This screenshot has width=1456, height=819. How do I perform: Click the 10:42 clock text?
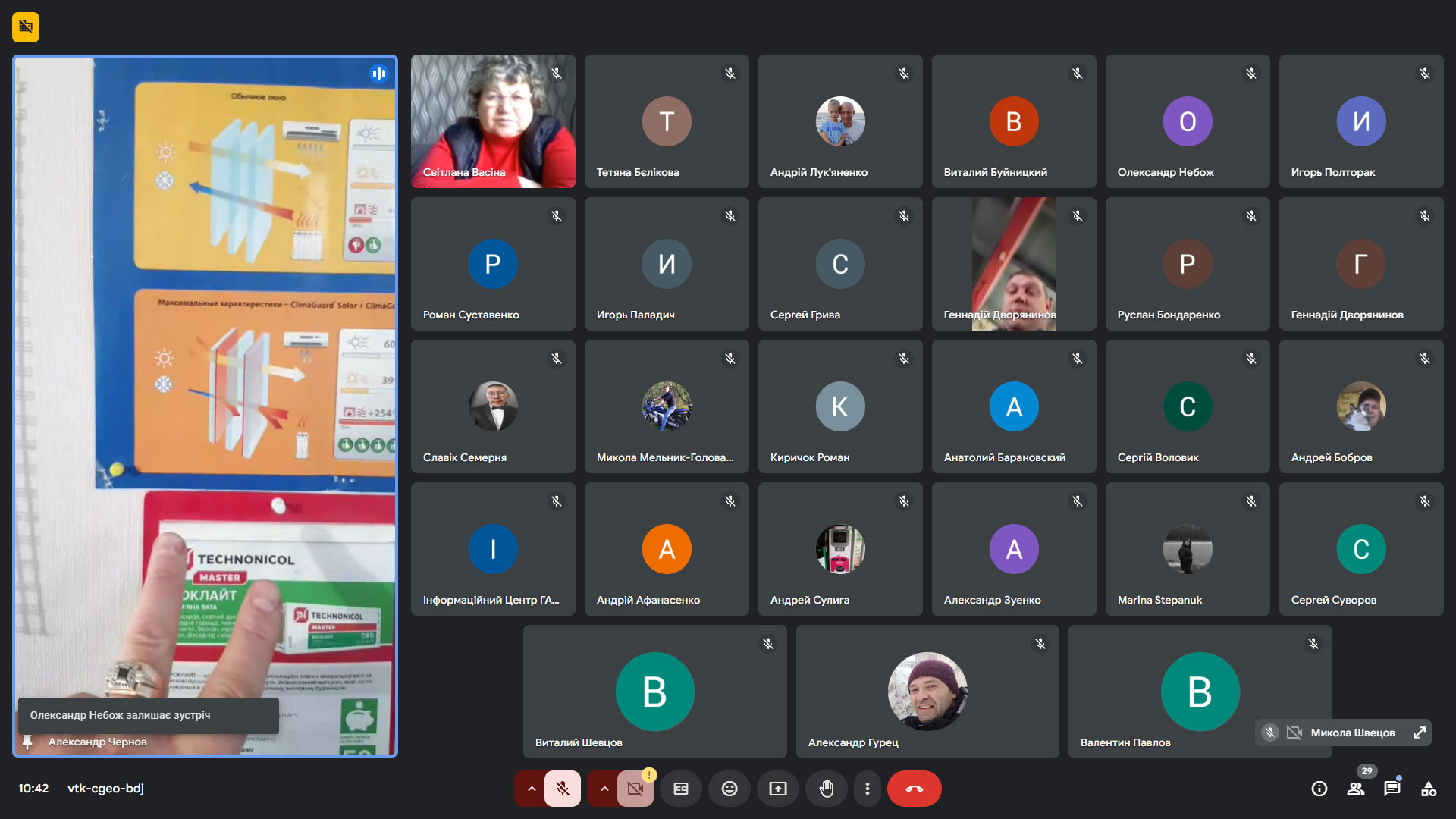coord(33,789)
